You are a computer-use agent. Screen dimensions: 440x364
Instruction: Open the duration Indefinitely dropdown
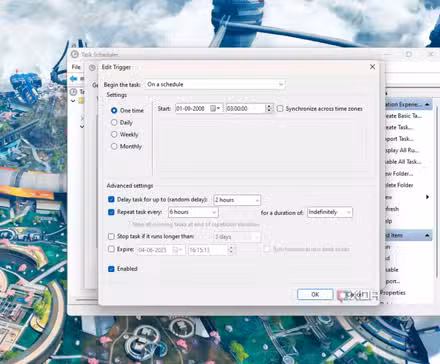(329, 212)
